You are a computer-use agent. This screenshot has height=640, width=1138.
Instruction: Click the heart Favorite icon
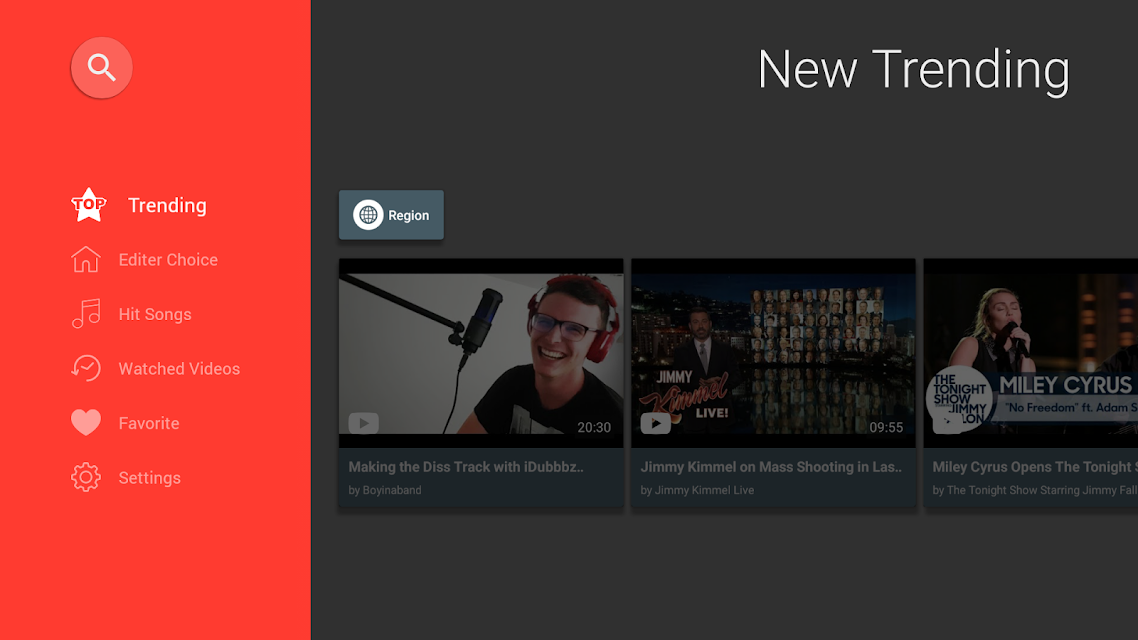[x=86, y=422]
